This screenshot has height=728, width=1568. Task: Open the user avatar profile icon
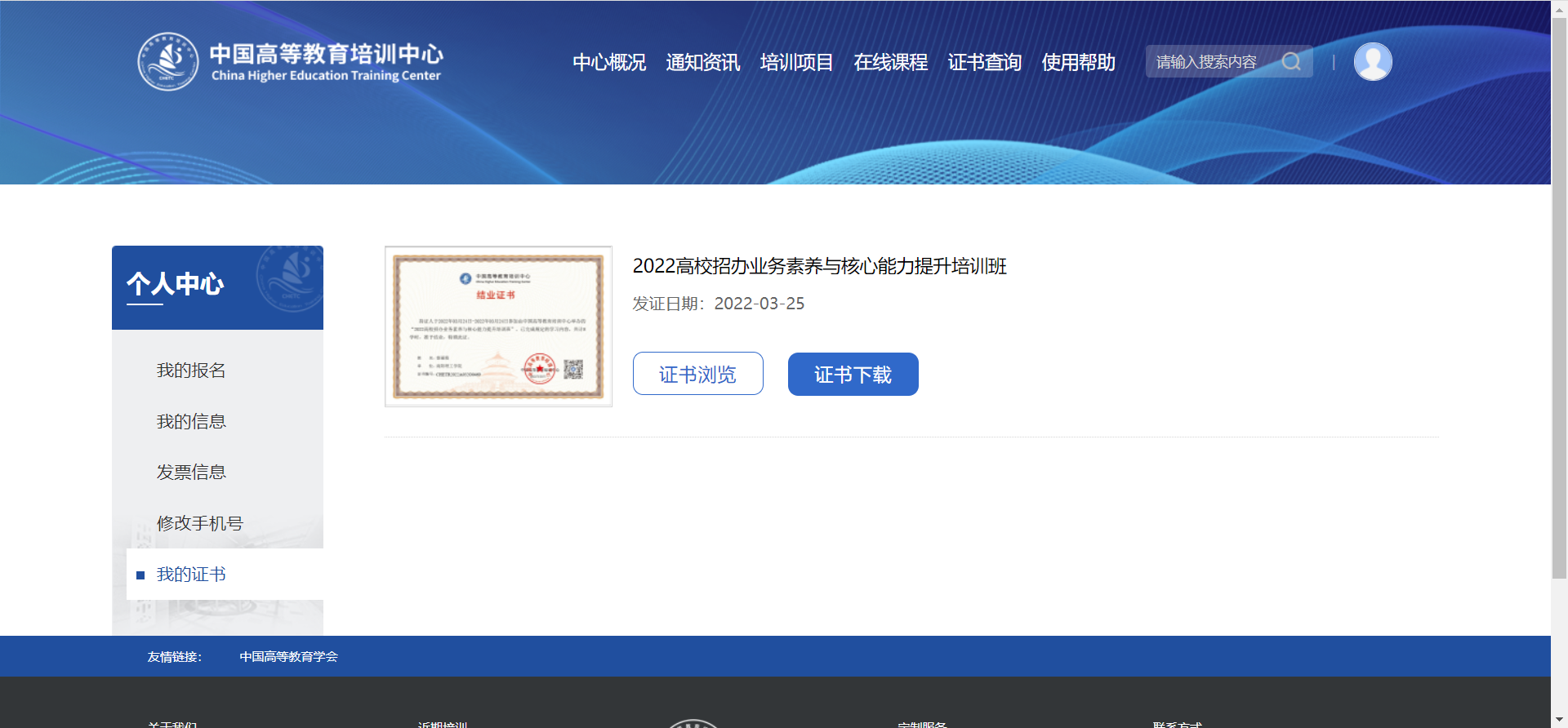1372,62
